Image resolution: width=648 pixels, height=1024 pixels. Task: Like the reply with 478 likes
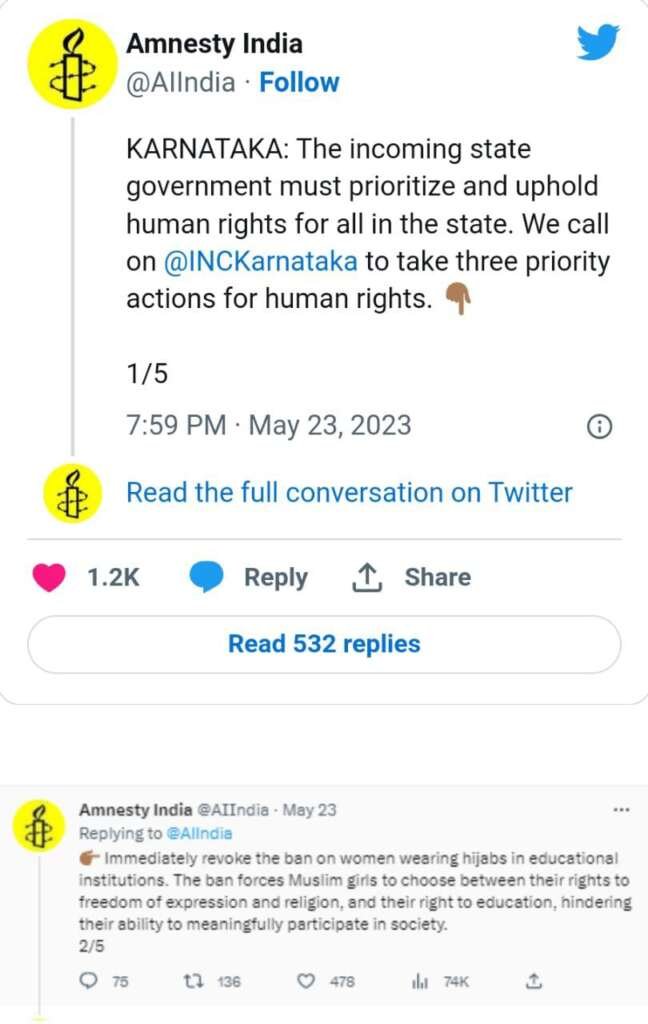point(308,982)
